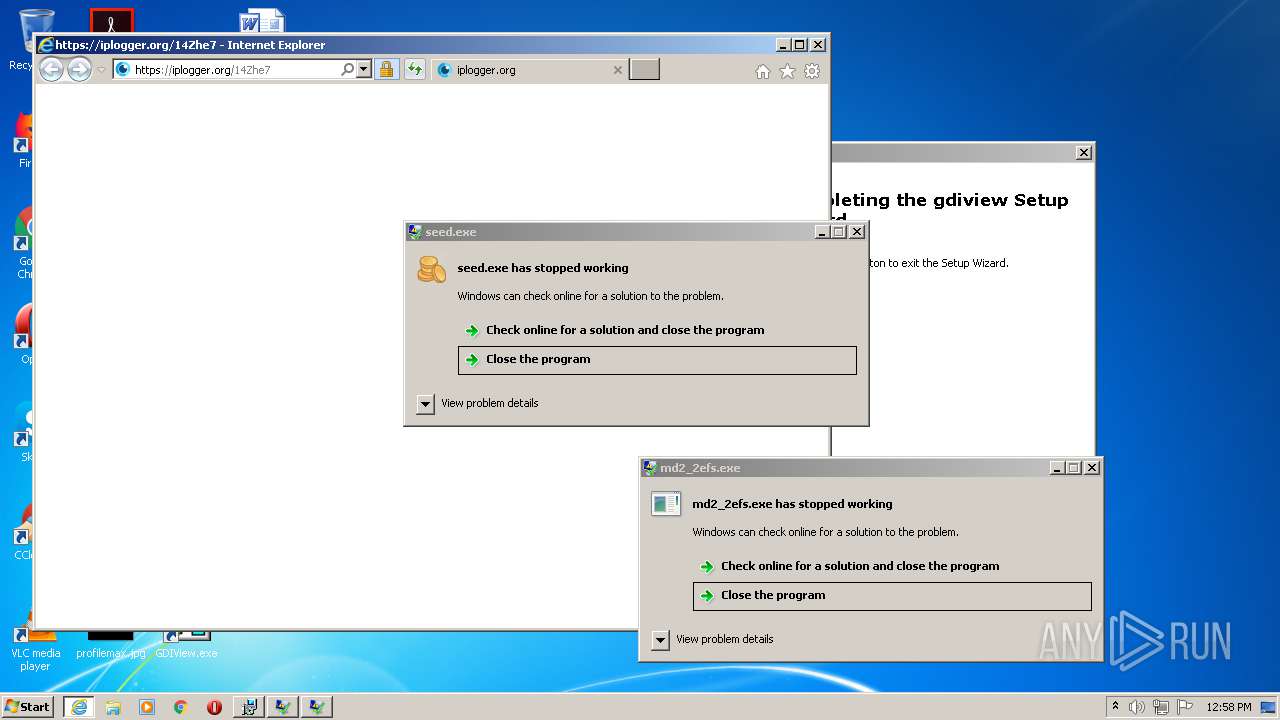The width and height of the screenshot is (1280, 720).
Task: Click the seed.exe title bar icon
Action: point(415,232)
